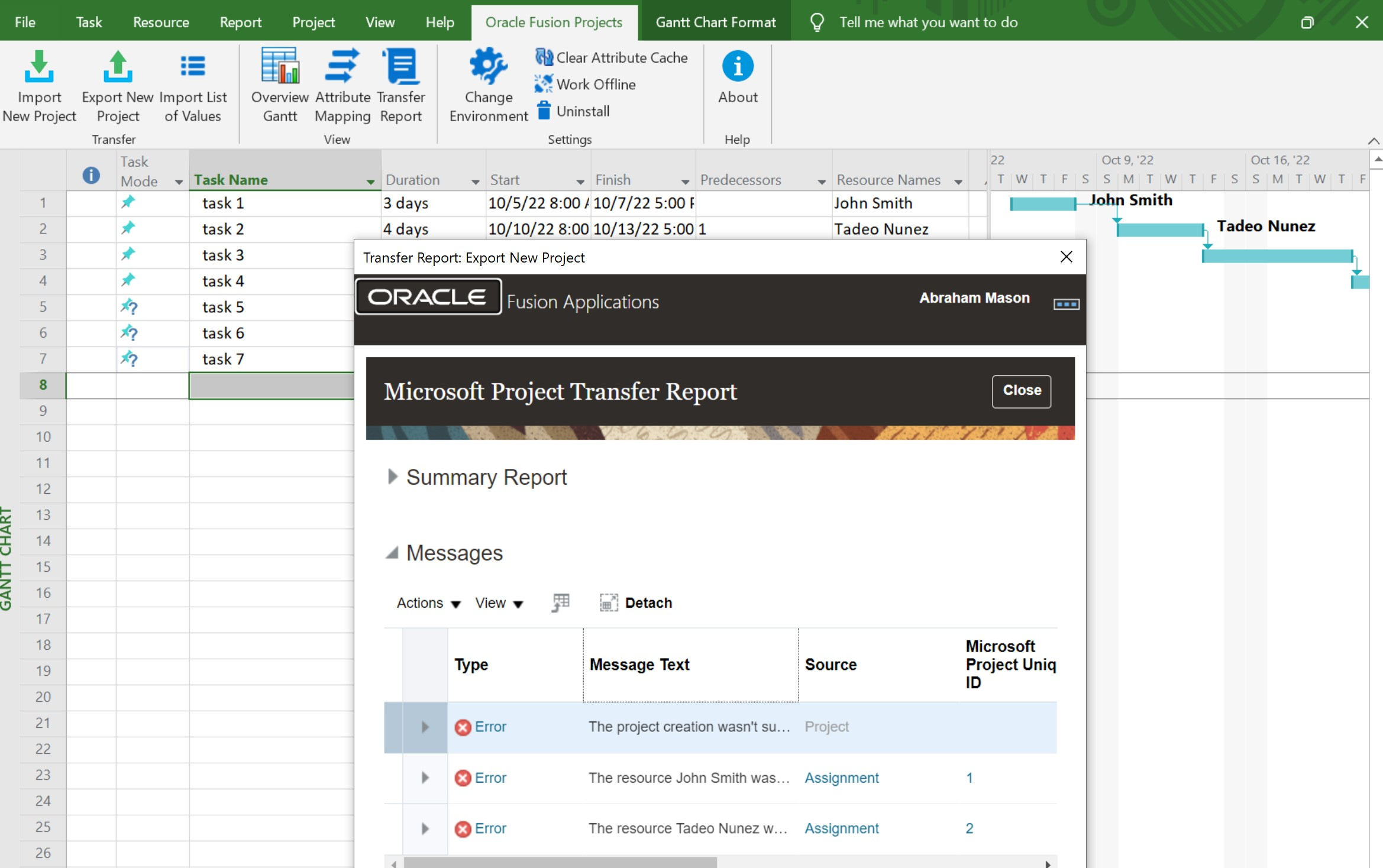Image resolution: width=1383 pixels, height=868 pixels.
Task: Open the About info icon
Action: pos(738,66)
